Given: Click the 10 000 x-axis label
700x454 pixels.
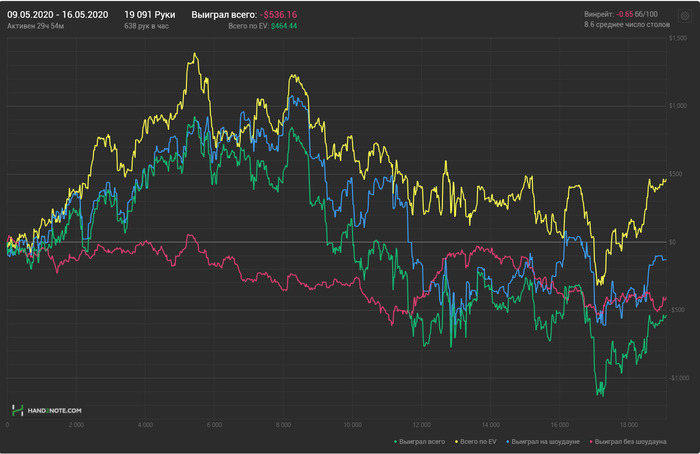Looking at the screenshot, I should point(352,425).
